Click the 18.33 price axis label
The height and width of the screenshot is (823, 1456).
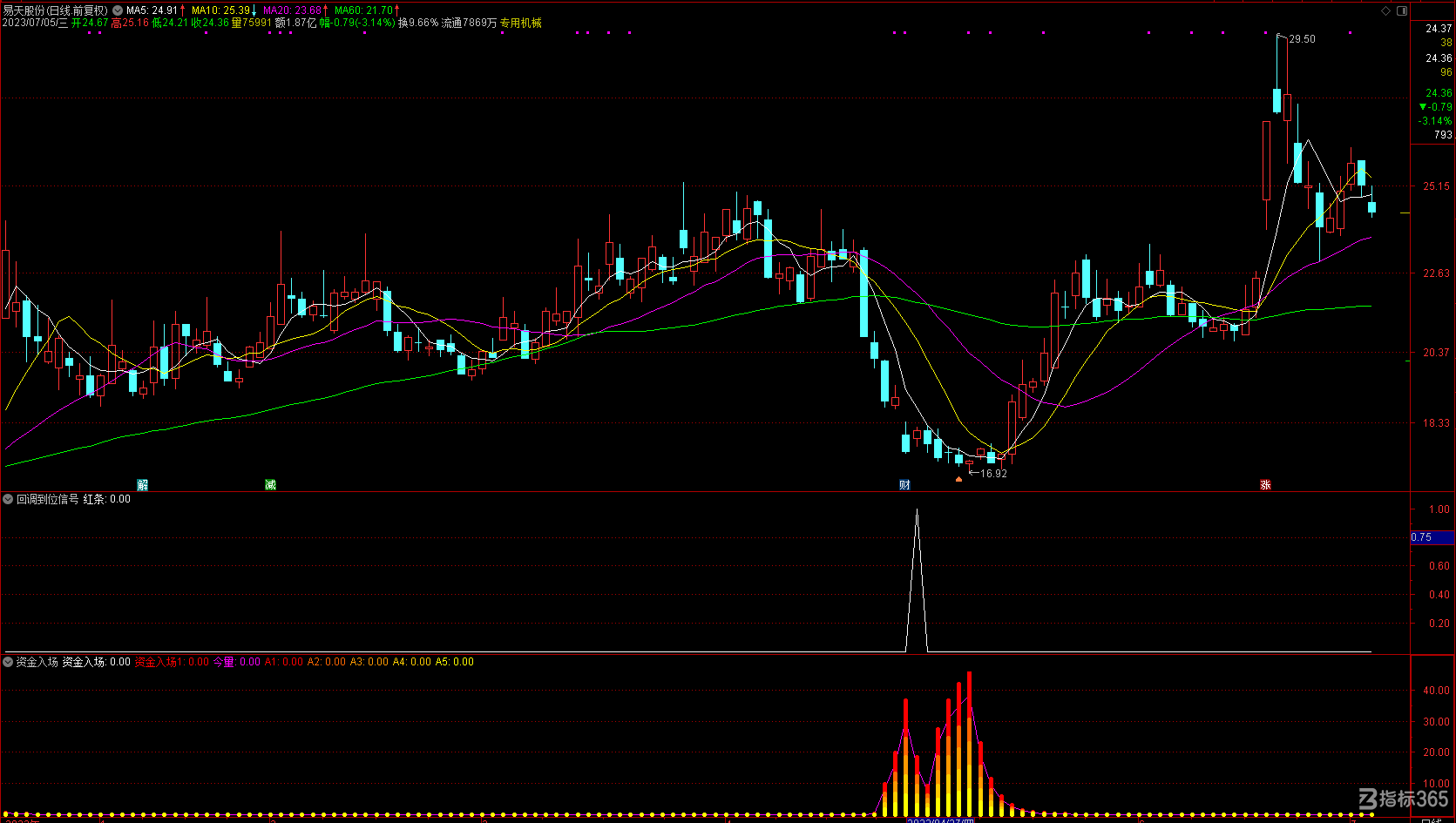1437,423
